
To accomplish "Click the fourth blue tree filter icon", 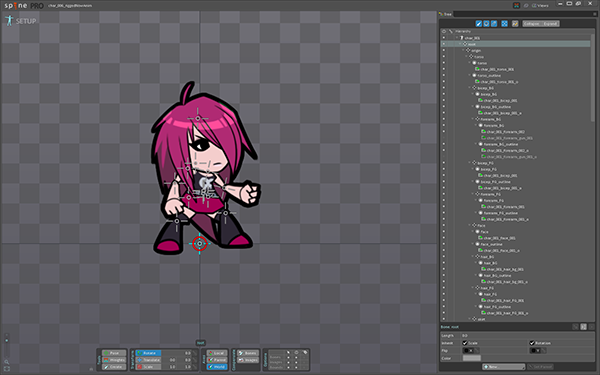I will point(504,23).
